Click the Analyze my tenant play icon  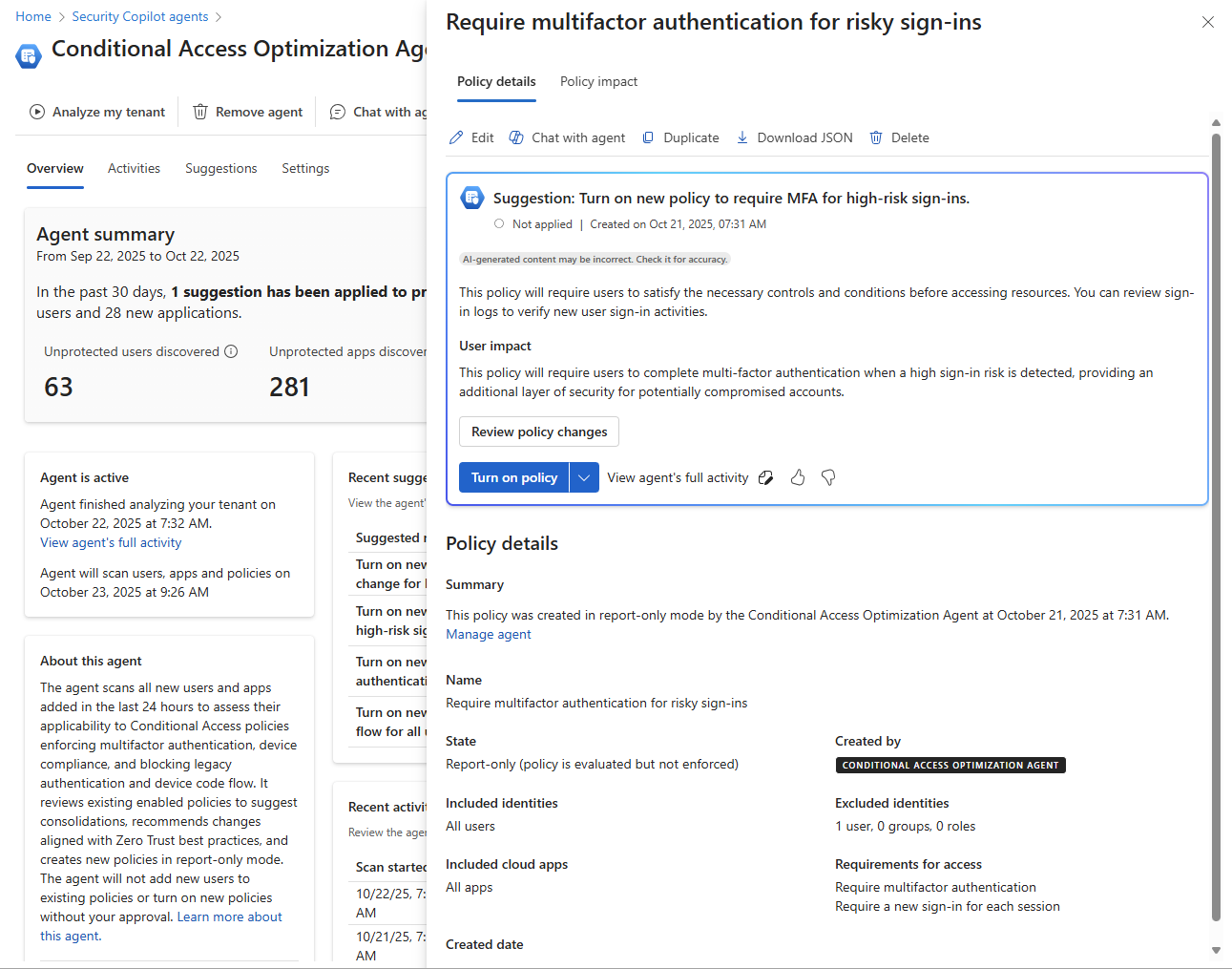pos(37,112)
